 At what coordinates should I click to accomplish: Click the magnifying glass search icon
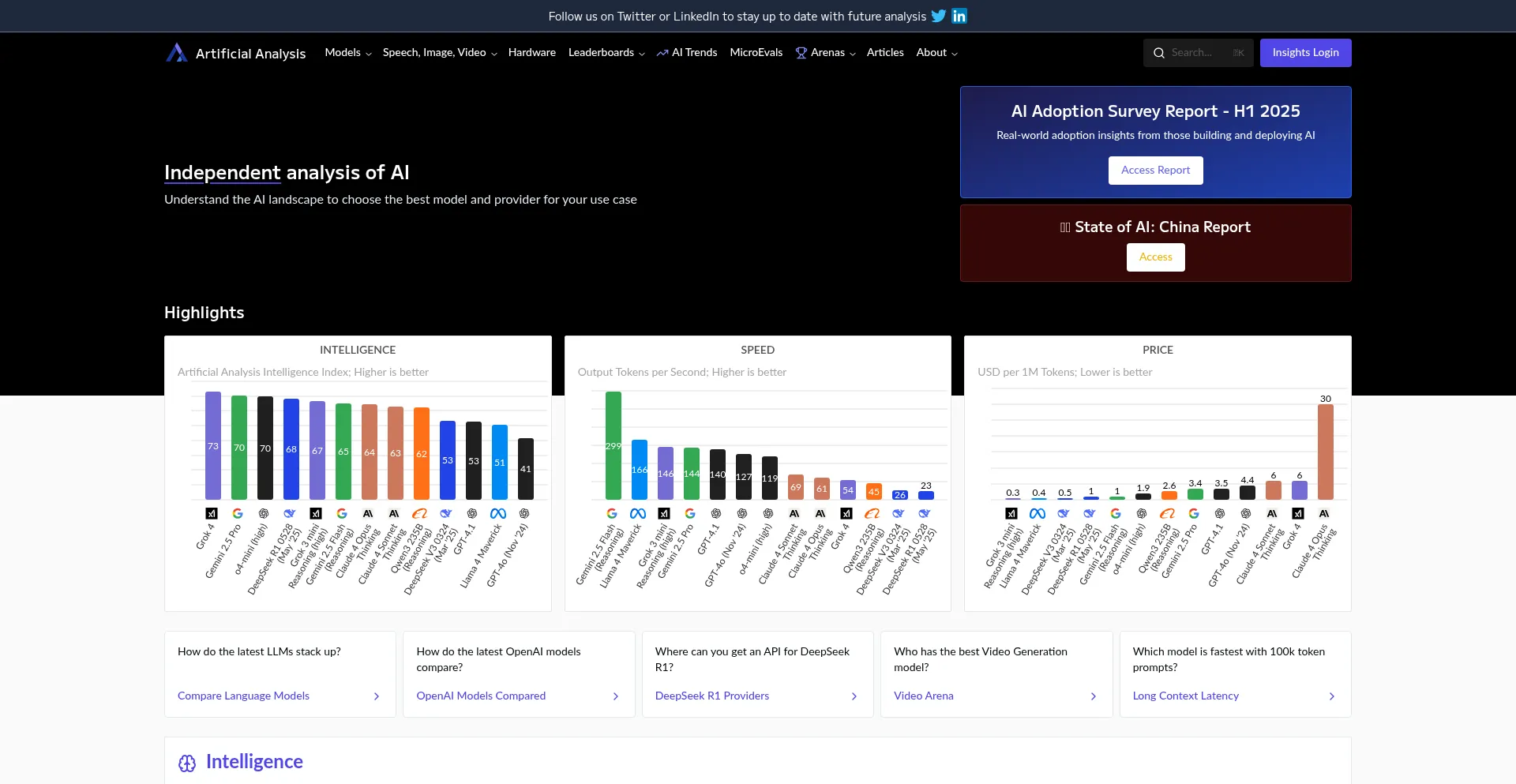tap(1159, 53)
